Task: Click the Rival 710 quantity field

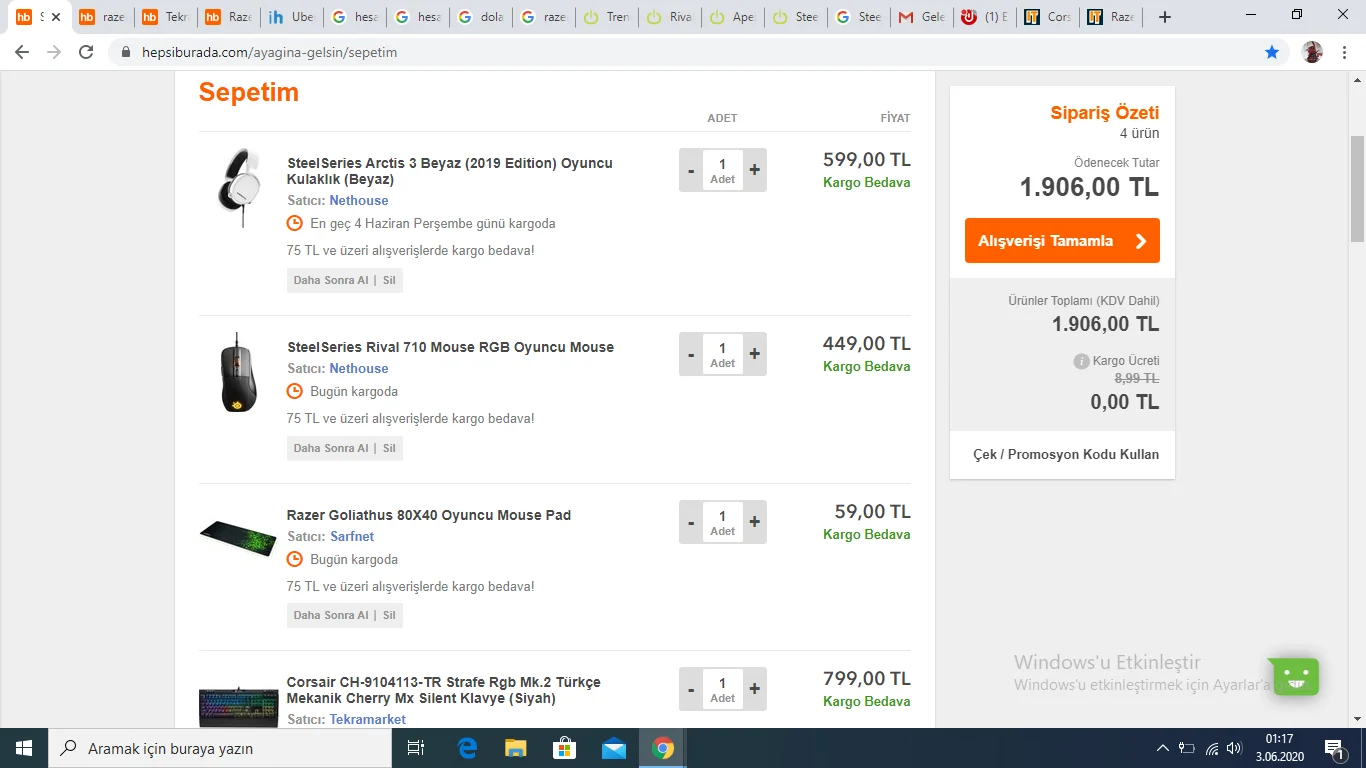Action: point(723,354)
